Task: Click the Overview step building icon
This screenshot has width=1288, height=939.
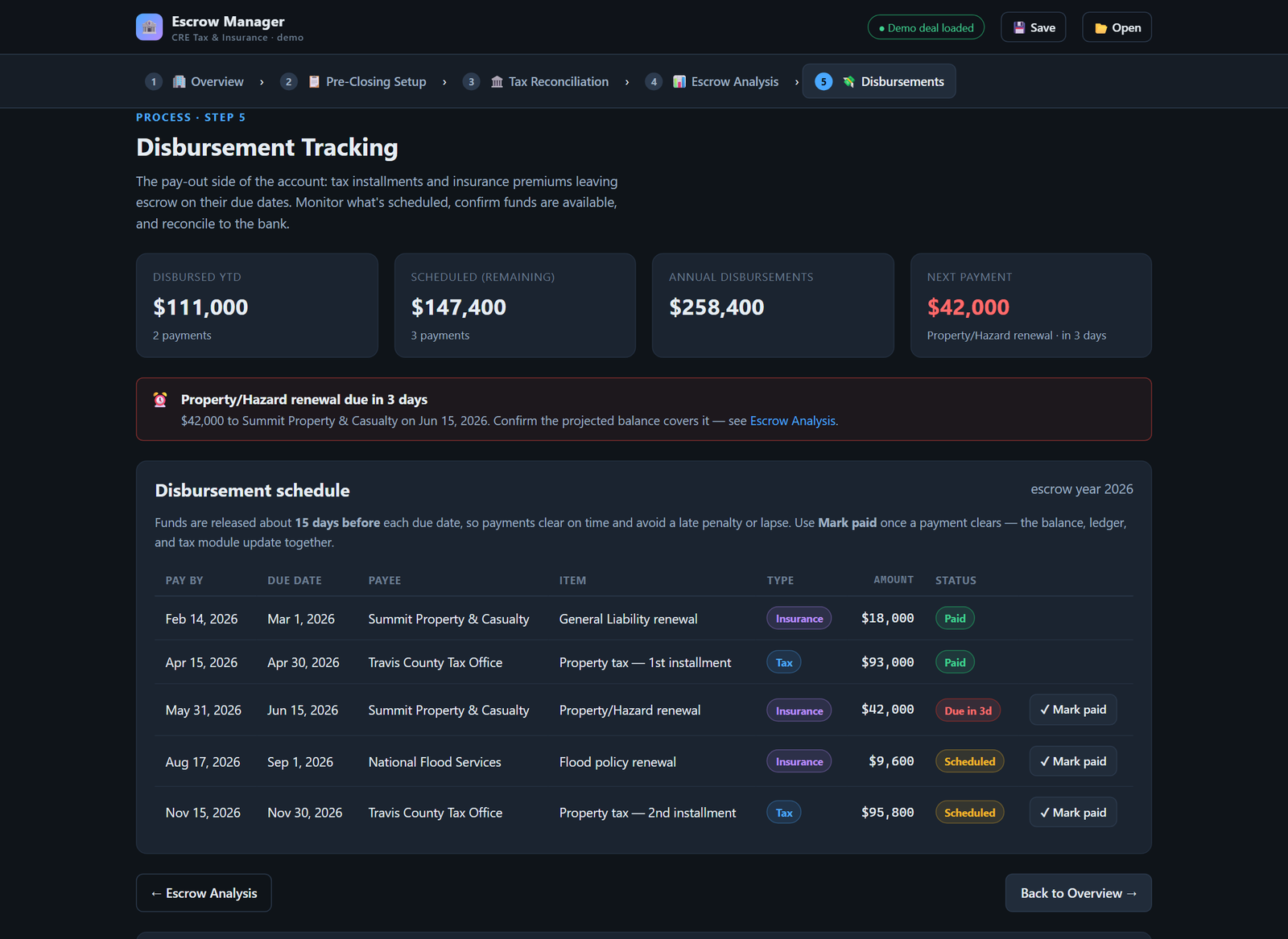Action: [179, 81]
